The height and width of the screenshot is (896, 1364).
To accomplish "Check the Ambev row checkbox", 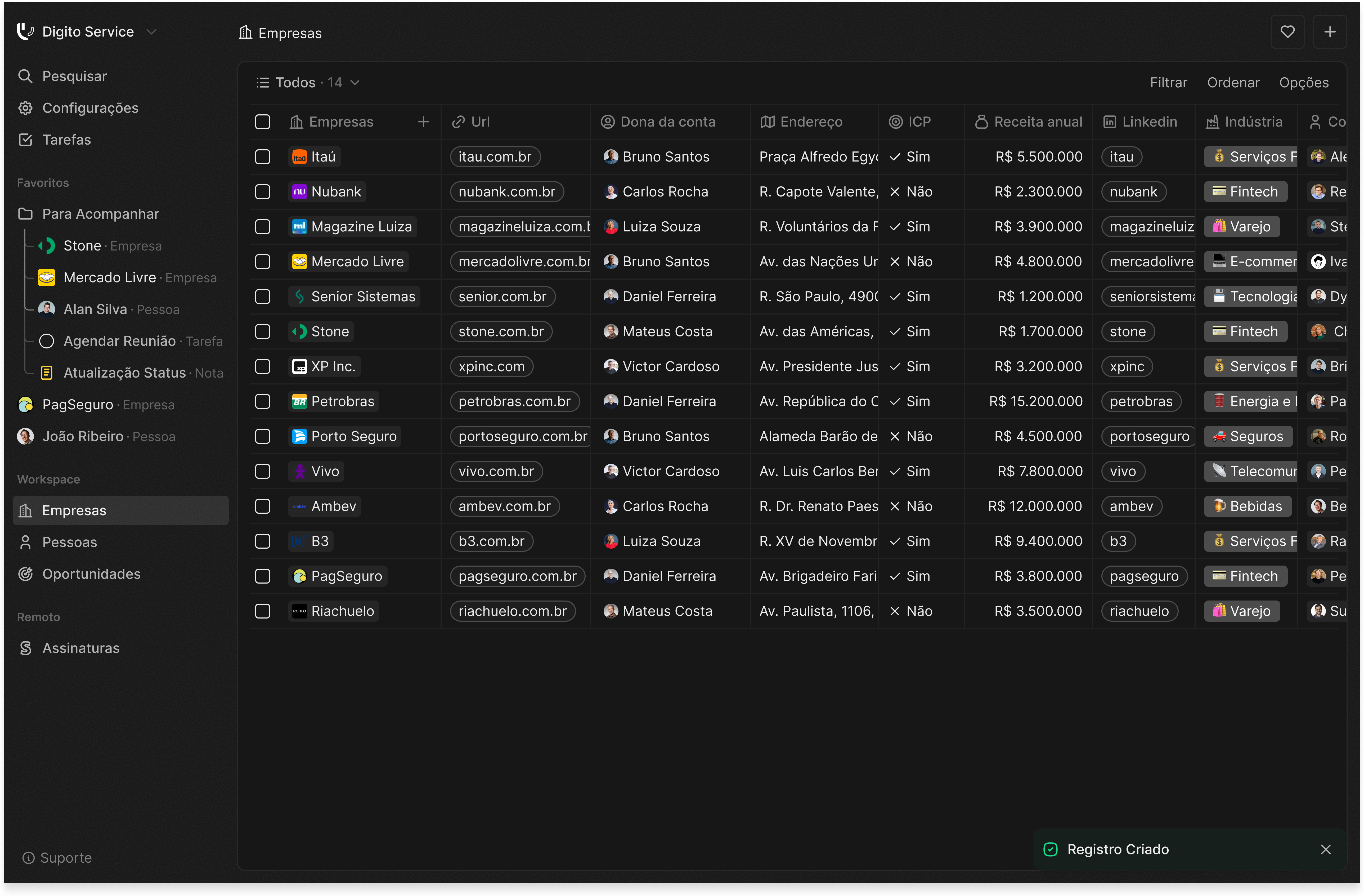I will (262, 506).
